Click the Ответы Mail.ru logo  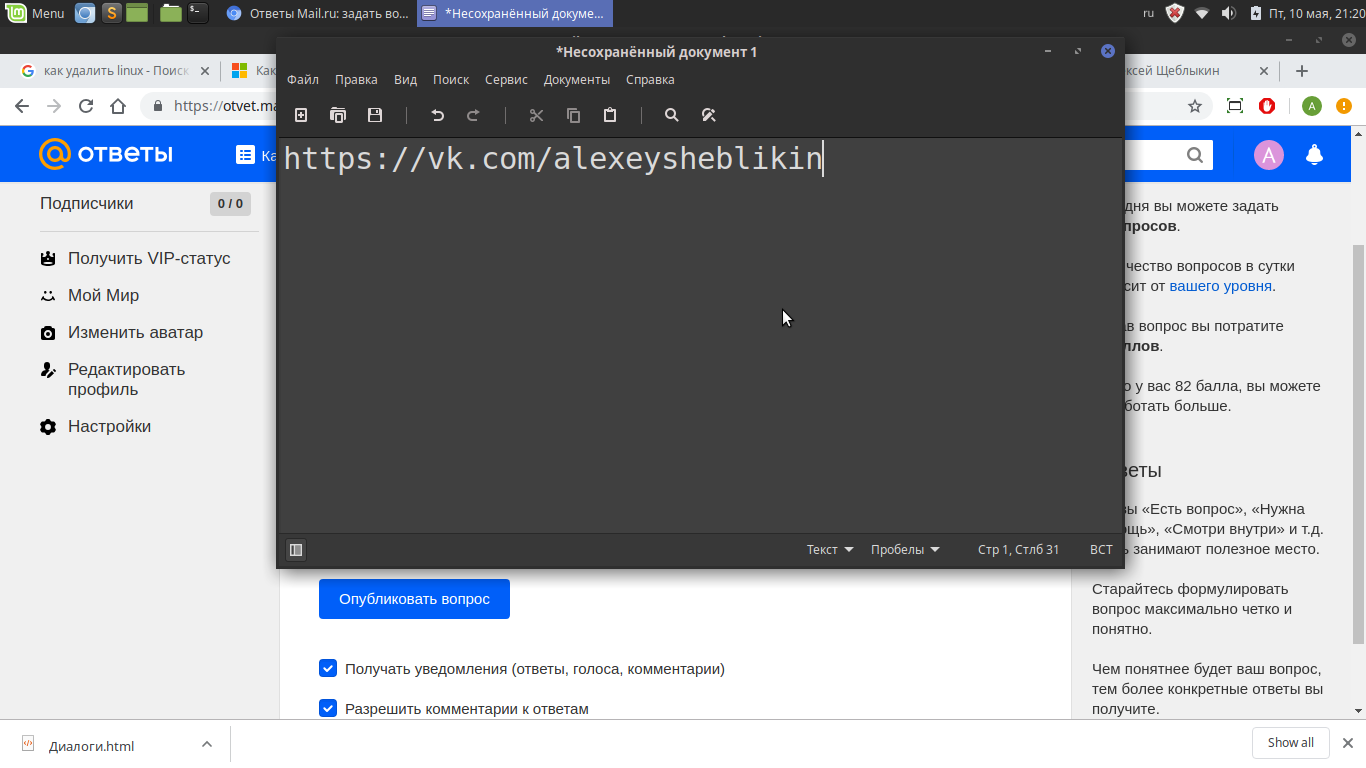point(106,154)
